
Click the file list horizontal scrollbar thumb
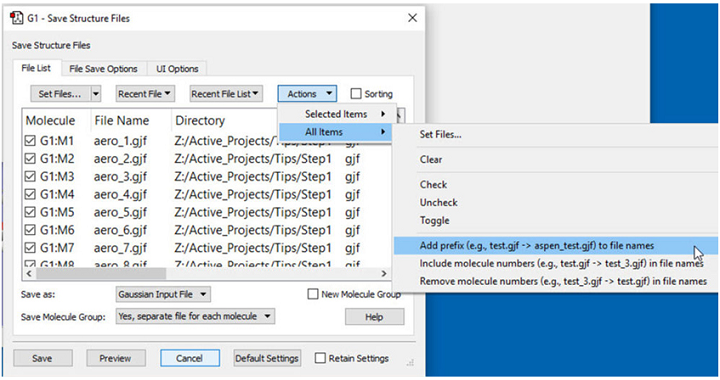pyautogui.click(x=101, y=274)
